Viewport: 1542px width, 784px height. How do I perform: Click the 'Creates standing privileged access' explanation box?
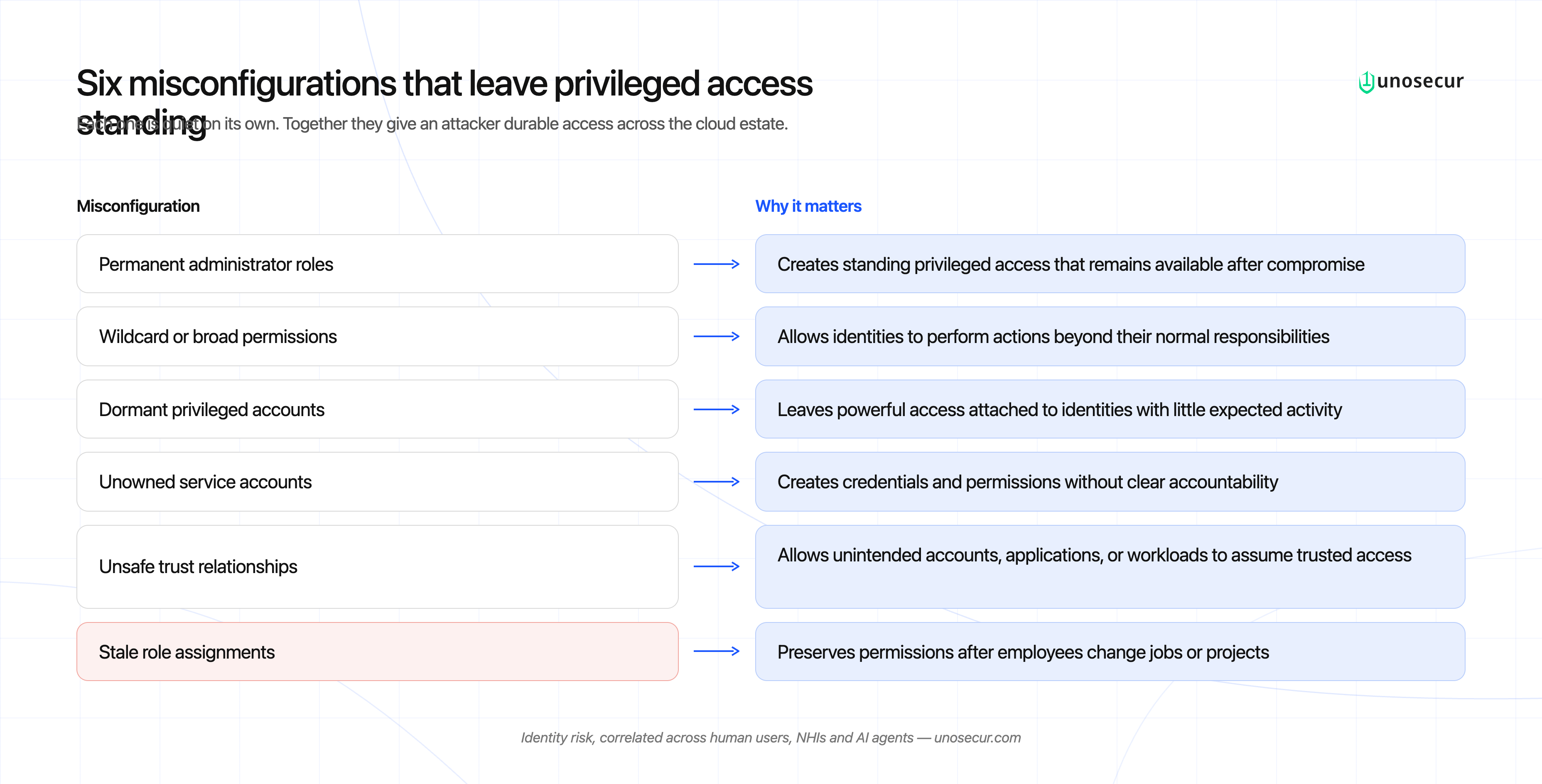coord(1110,264)
